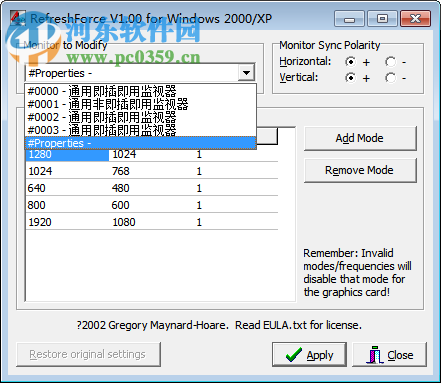Select Horizontal negative polarity radio button
This screenshot has width=441, height=383.
390,62
